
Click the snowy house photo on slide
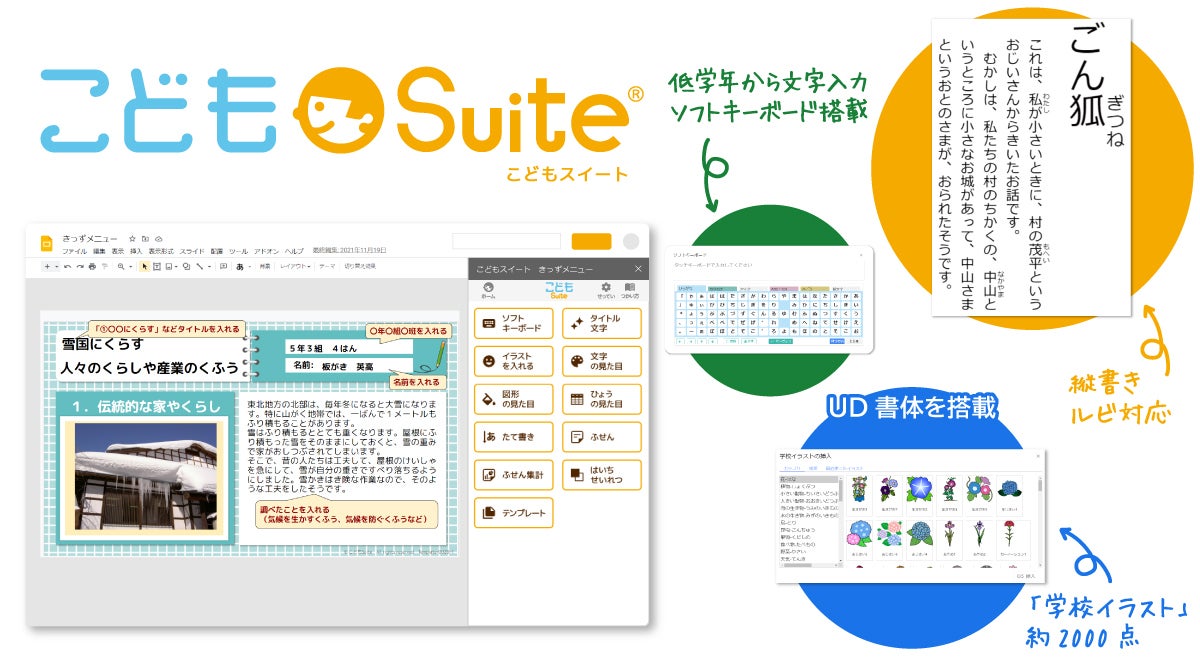[146, 476]
